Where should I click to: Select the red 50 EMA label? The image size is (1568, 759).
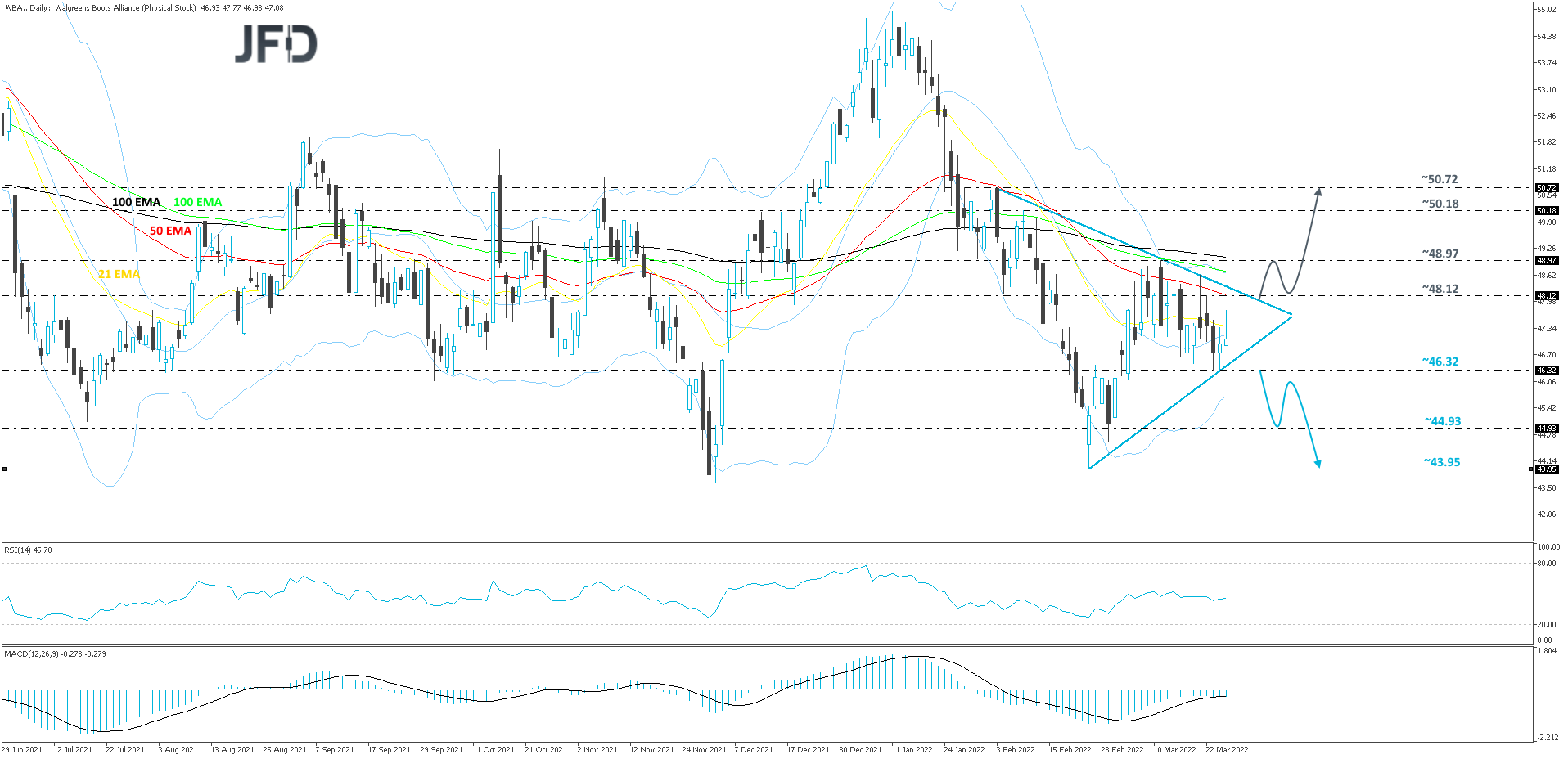tap(170, 231)
